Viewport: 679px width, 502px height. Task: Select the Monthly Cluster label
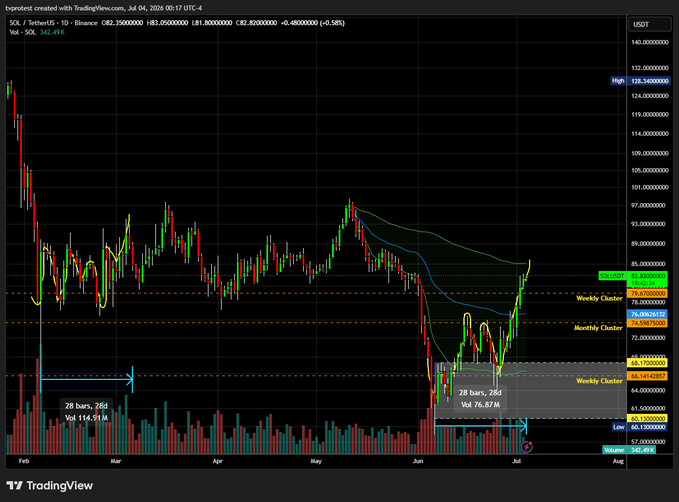tap(598, 328)
